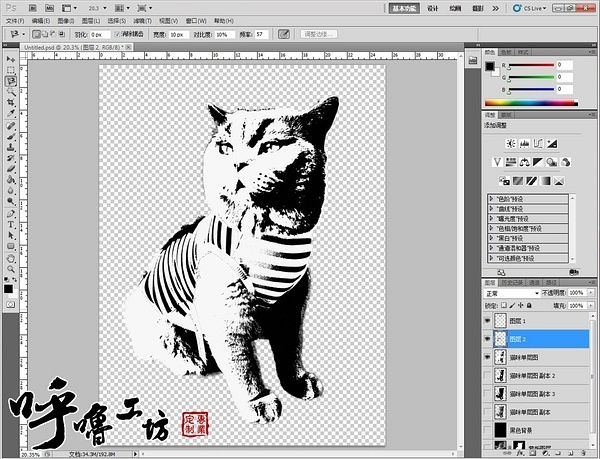The width and height of the screenshot is (600, 459).
Task: Click the color spectrum ramp bar
Action: tap(531, 103)
